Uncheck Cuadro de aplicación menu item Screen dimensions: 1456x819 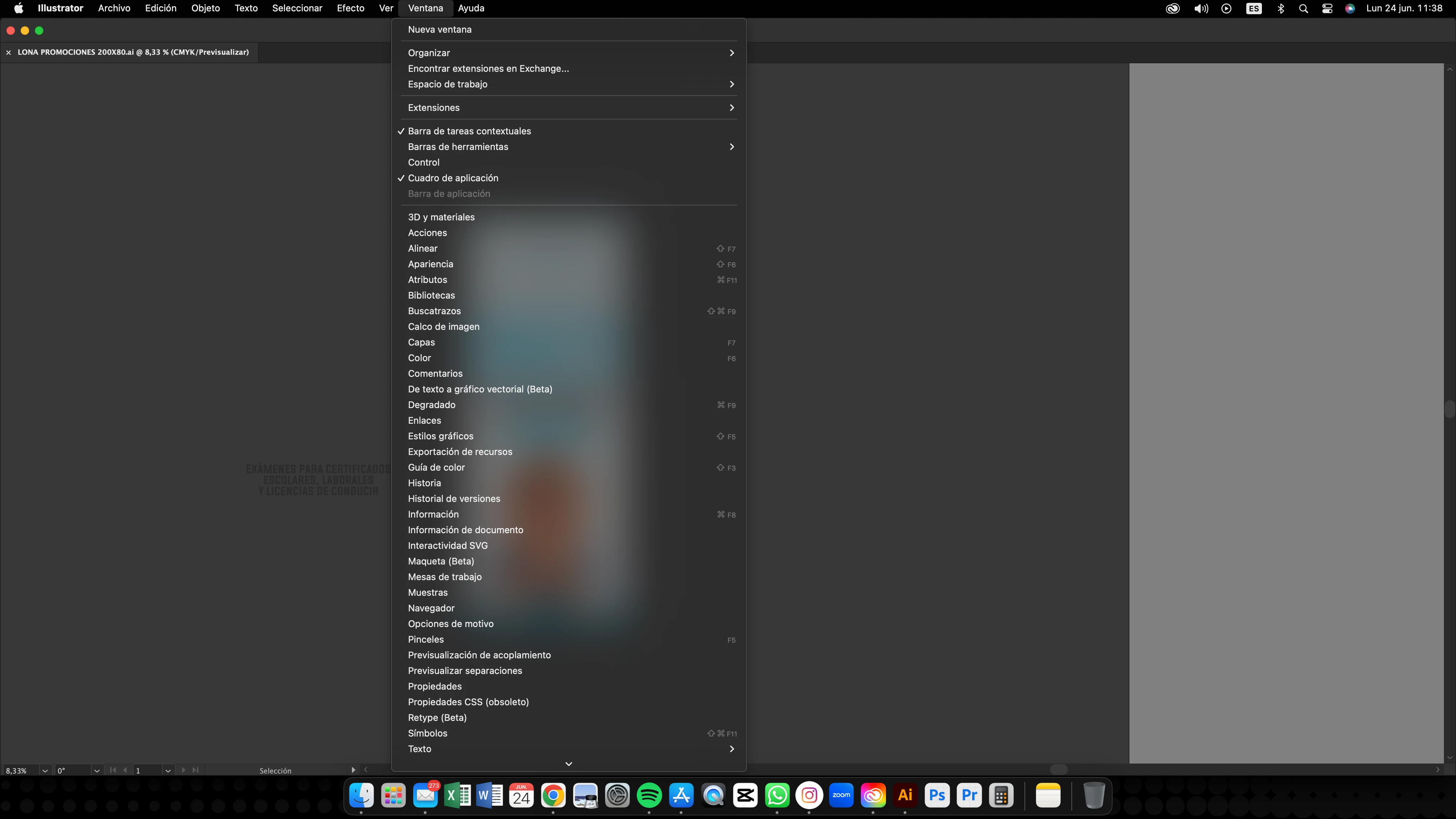[x=453, y=178]
